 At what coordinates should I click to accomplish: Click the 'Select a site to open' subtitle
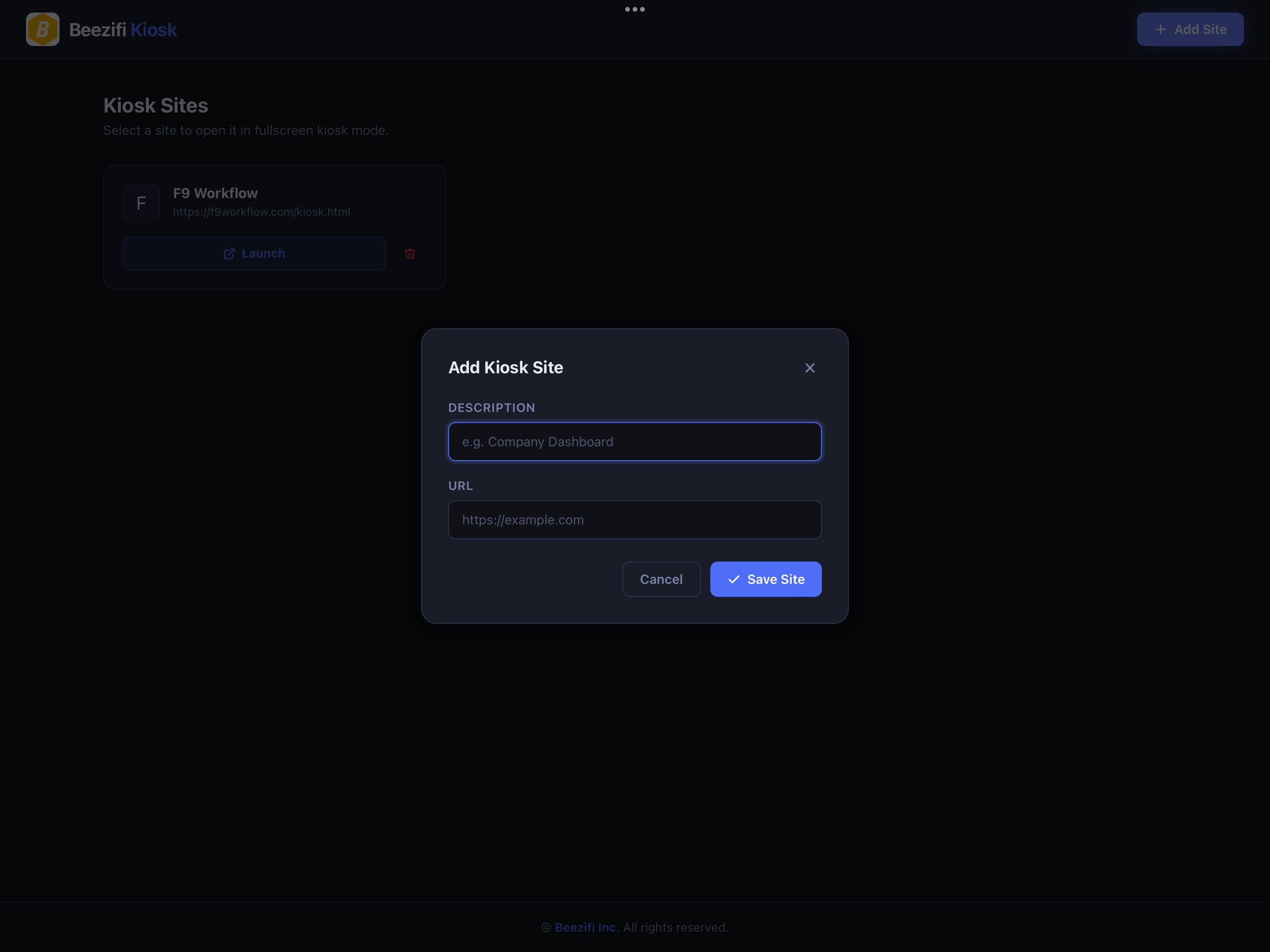246,130
